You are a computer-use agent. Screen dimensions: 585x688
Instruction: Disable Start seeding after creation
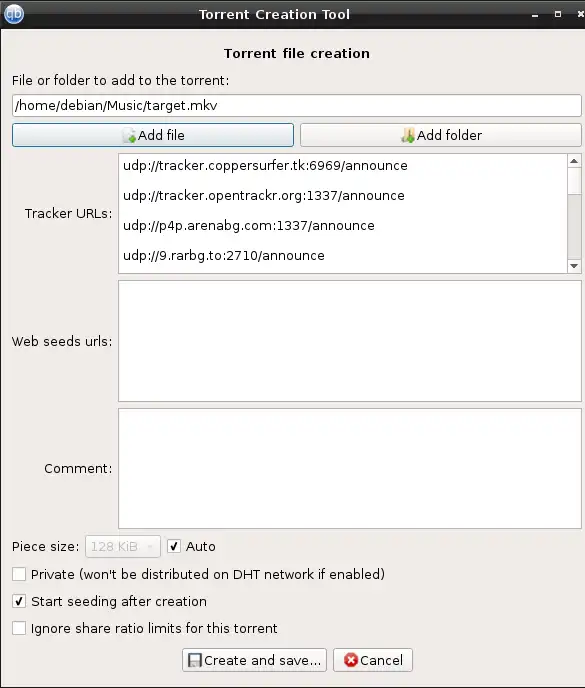pos(19,601)
